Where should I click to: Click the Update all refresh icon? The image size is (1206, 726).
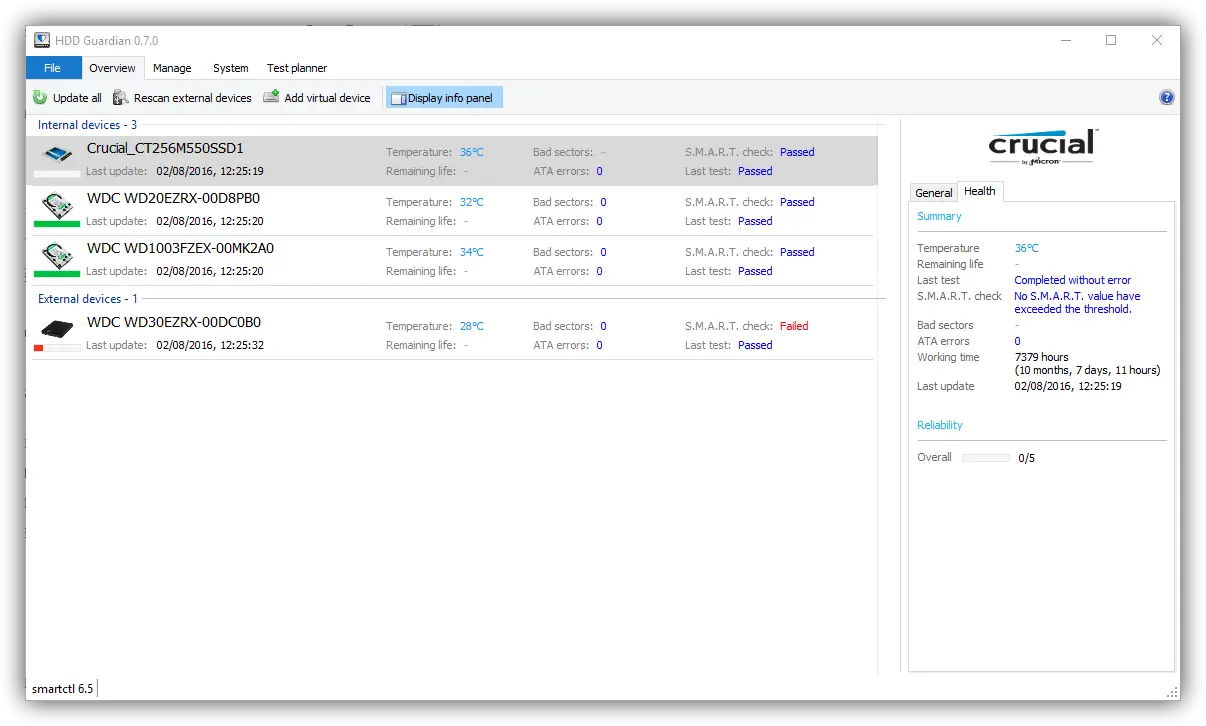(x=40, y=98)
